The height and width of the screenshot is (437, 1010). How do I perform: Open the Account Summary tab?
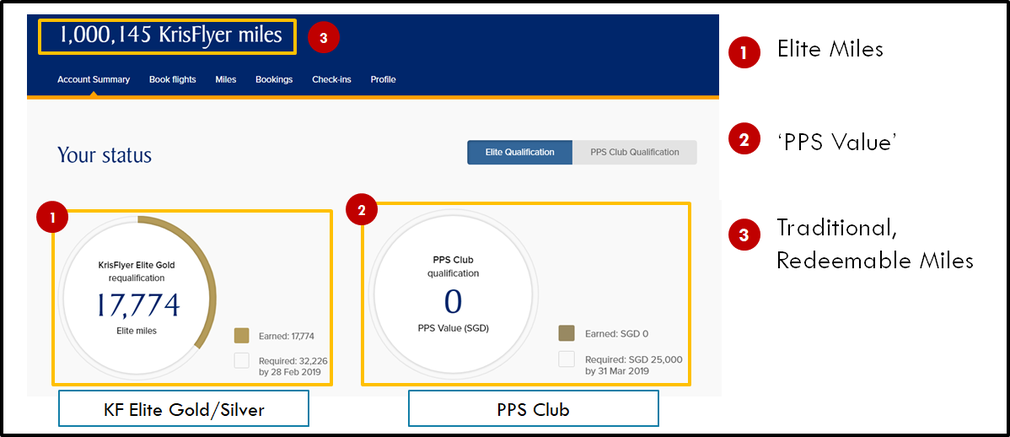(x=93, y=80)
